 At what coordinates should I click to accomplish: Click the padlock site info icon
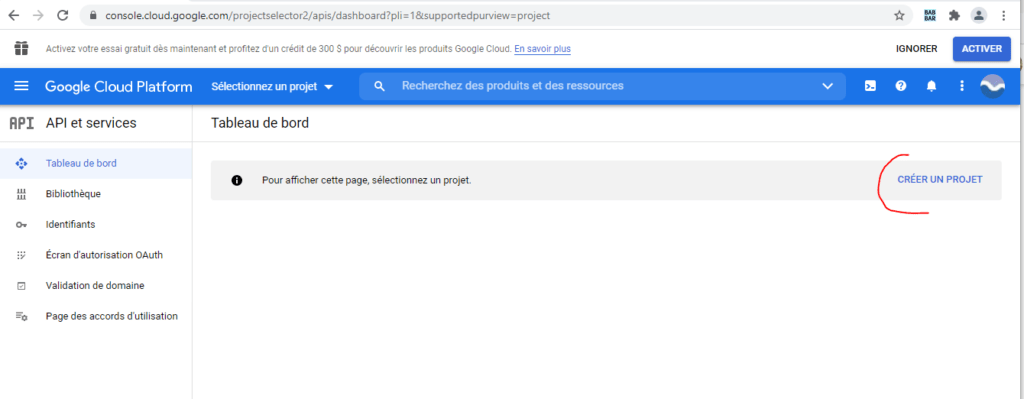click(x=92, y=16)
